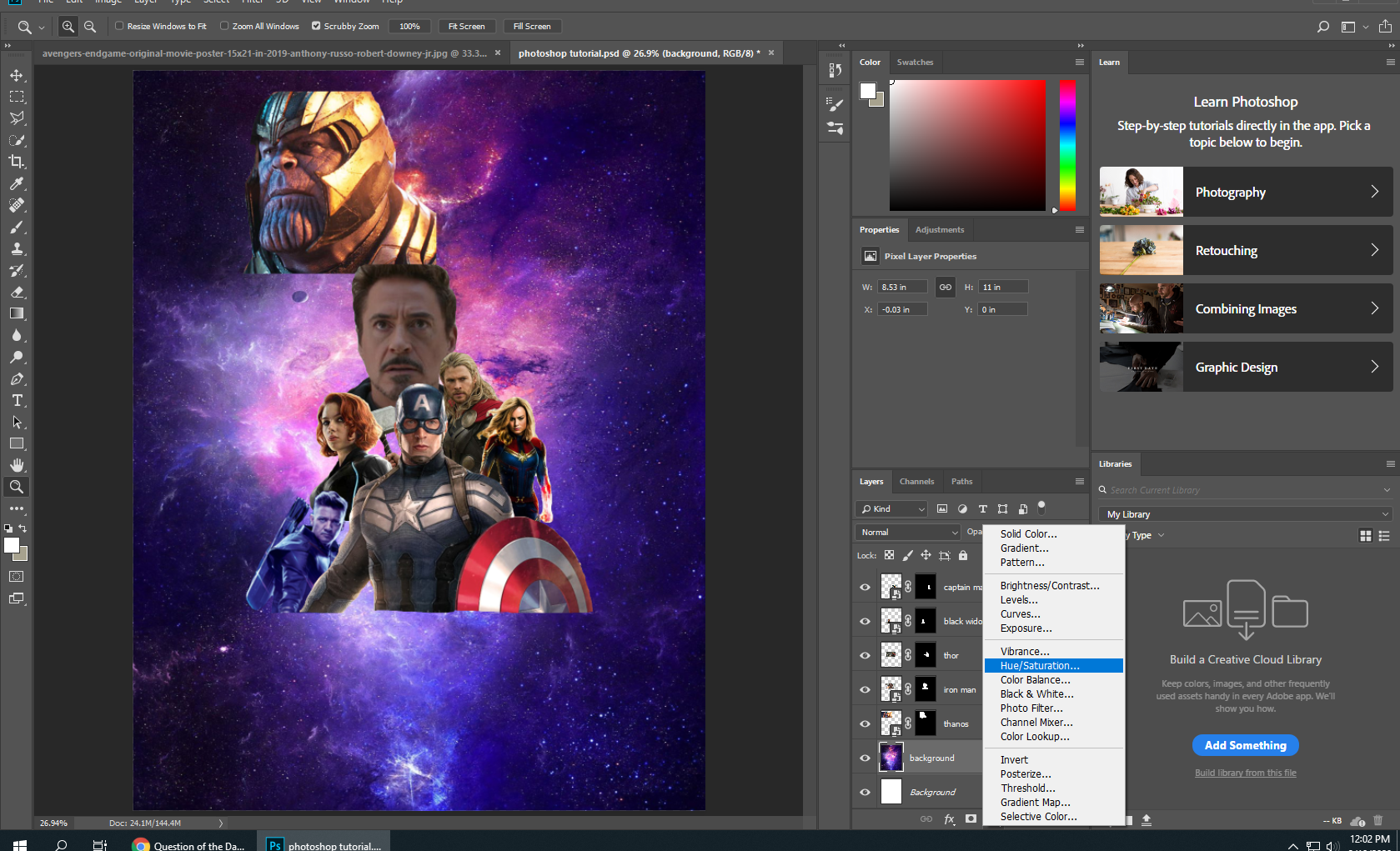Select the Rectangle shape tool
This screenshot has height=851, width=1400.
[x=17, y=443]
